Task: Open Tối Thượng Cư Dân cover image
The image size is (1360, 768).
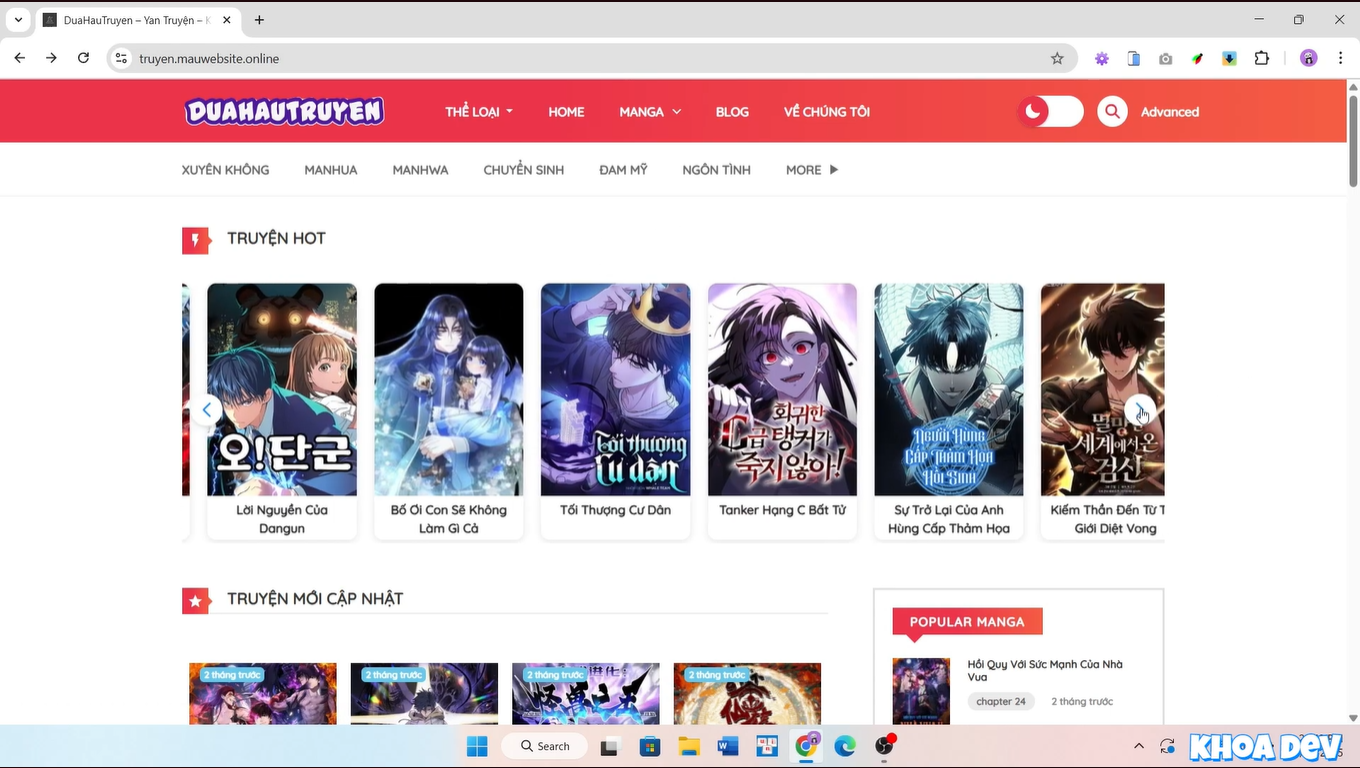Action: click(615, 390)
